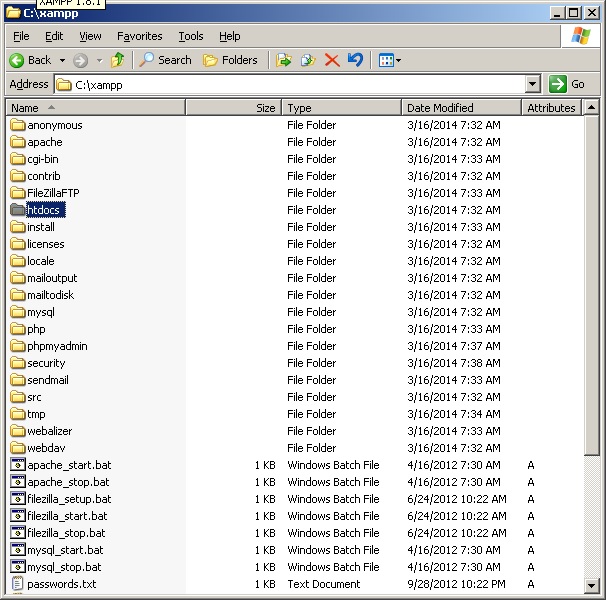
Task: Sort by Date Modified column header
Action: point(461,108)
